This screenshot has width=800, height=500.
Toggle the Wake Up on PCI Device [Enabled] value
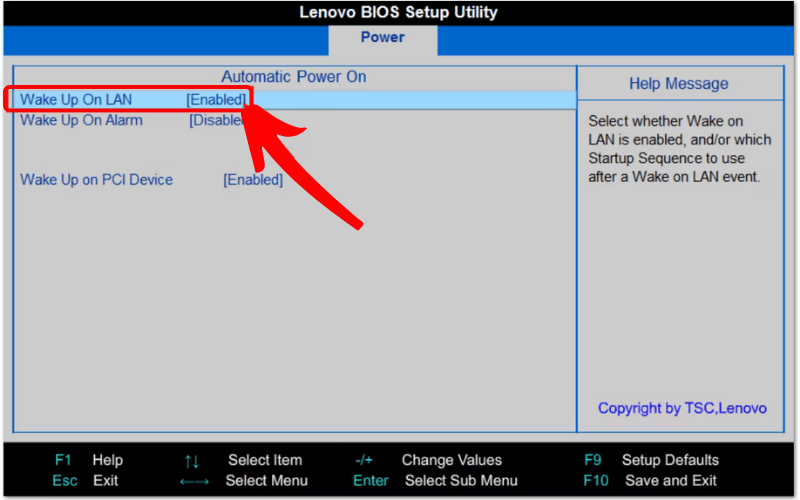point(253,180)
